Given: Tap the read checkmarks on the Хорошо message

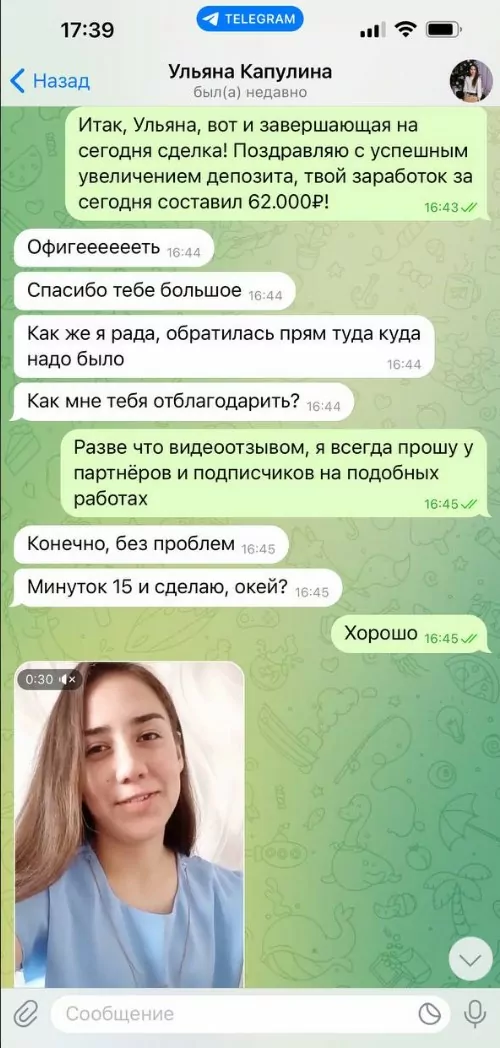Looking at the screenshot, I should [469, 639].
